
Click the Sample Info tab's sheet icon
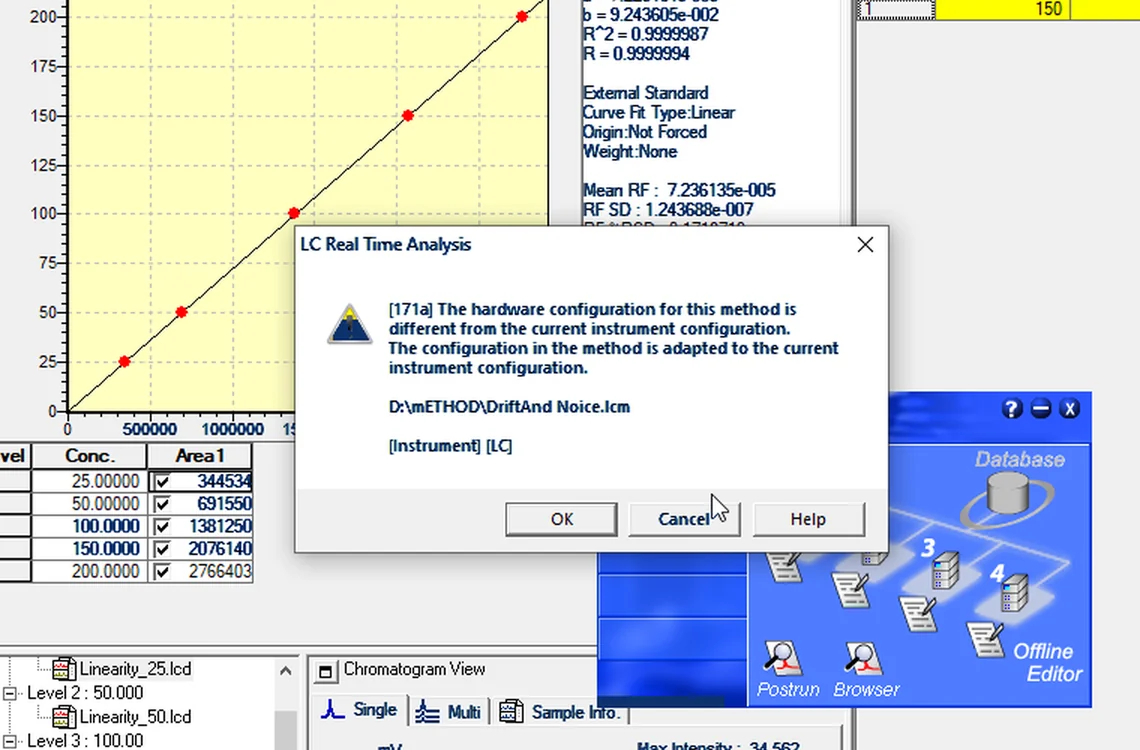[x=511, y=711]
